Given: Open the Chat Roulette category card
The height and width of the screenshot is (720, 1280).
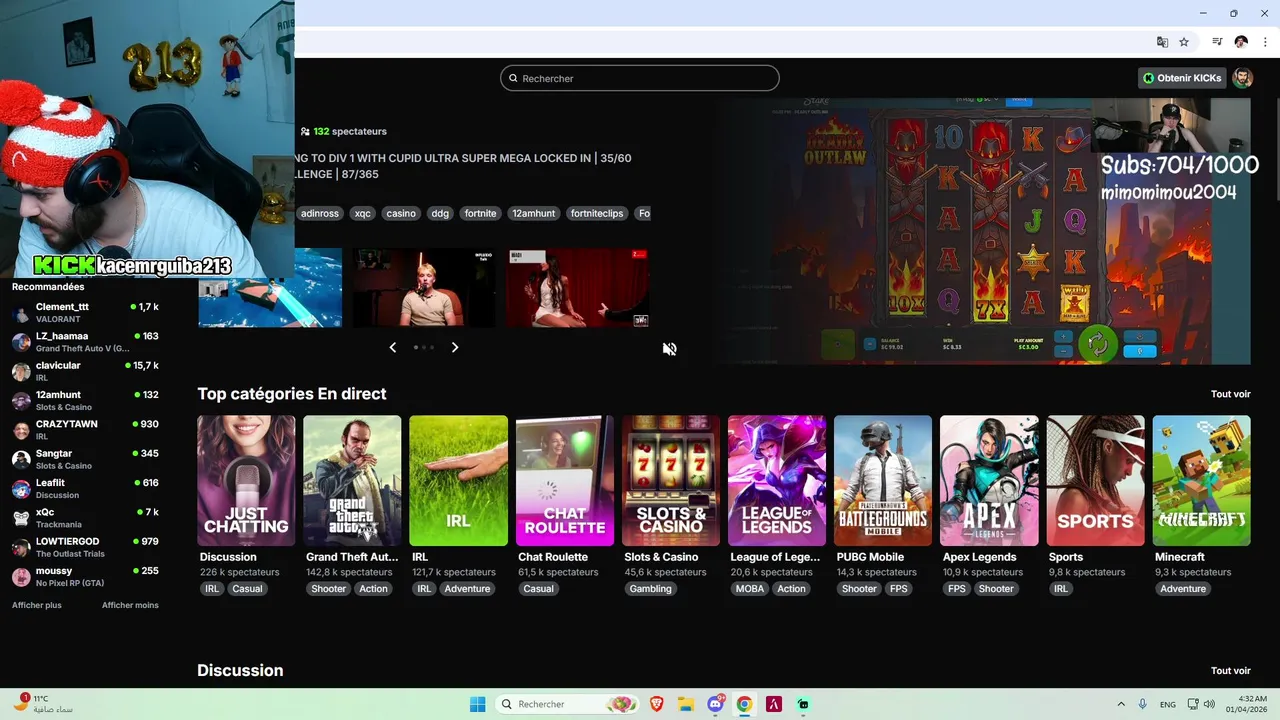Looking at the screenshot, I should pyautogui.click(x=565, y=481).
